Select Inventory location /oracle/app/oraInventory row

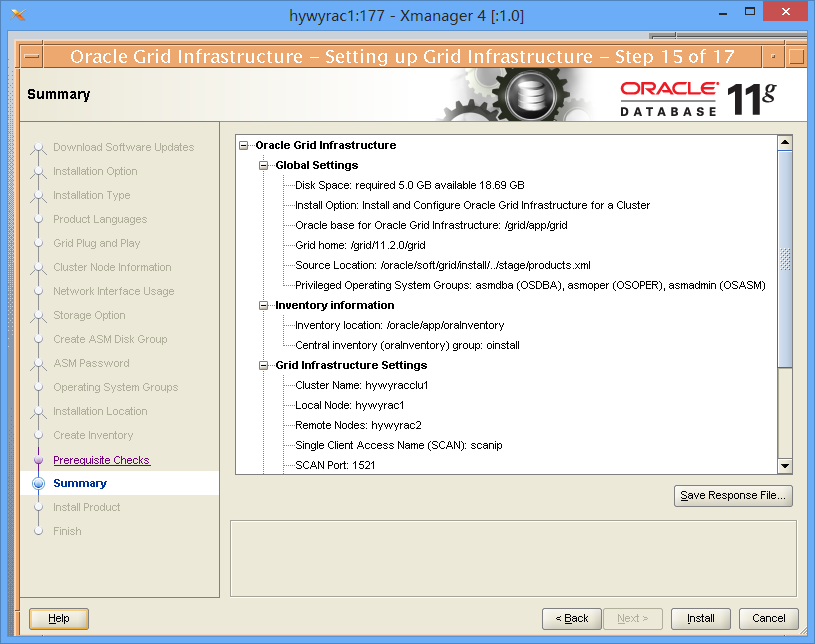coord(400,325)
